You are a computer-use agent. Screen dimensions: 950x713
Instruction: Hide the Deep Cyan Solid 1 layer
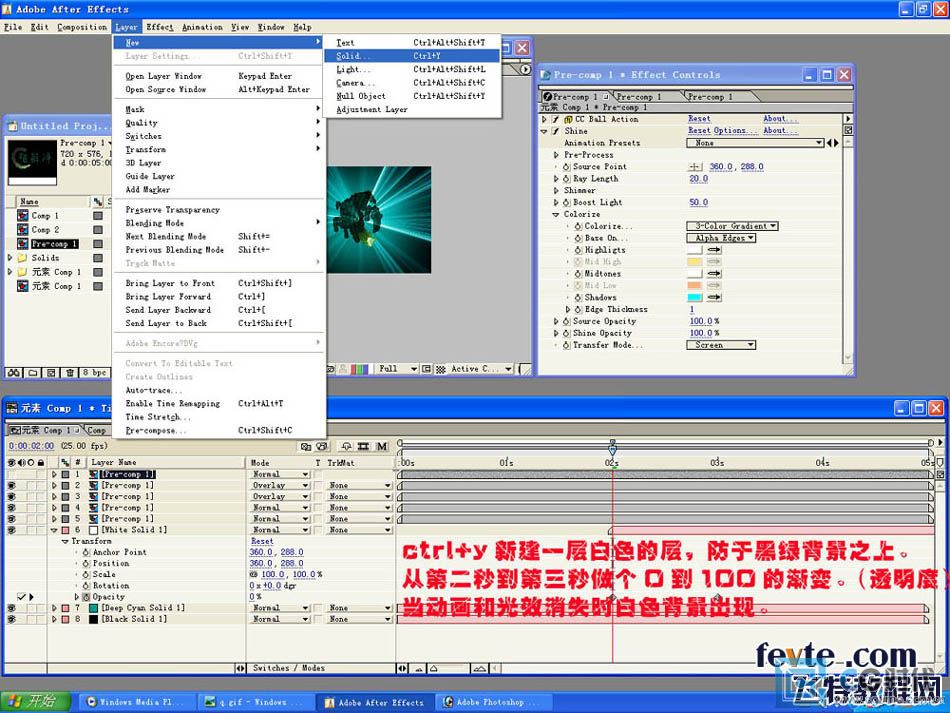(12, 608)
